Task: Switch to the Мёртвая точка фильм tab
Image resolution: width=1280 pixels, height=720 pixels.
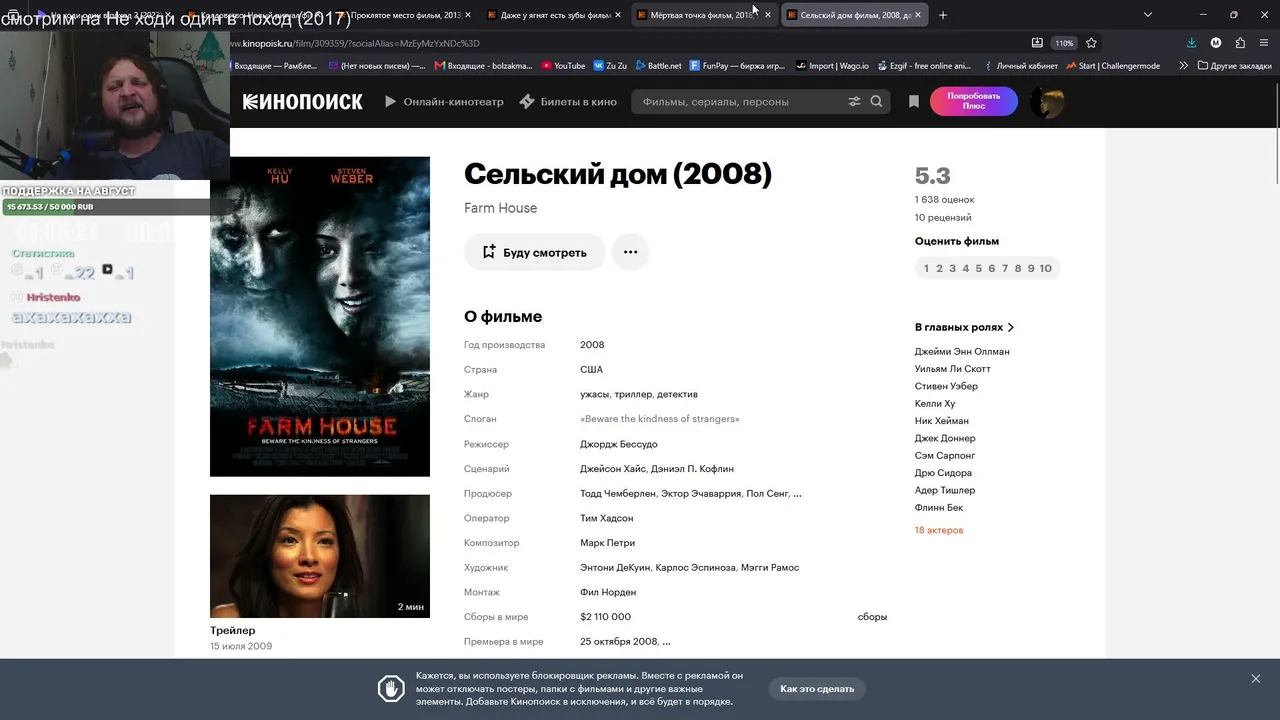Action: pos(703,15)
